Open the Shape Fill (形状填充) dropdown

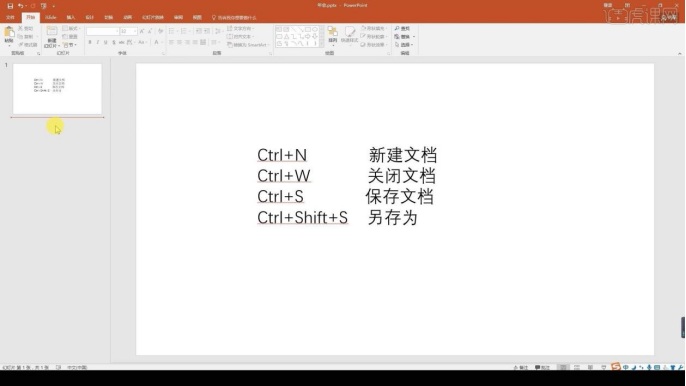[x=374, y=28]
